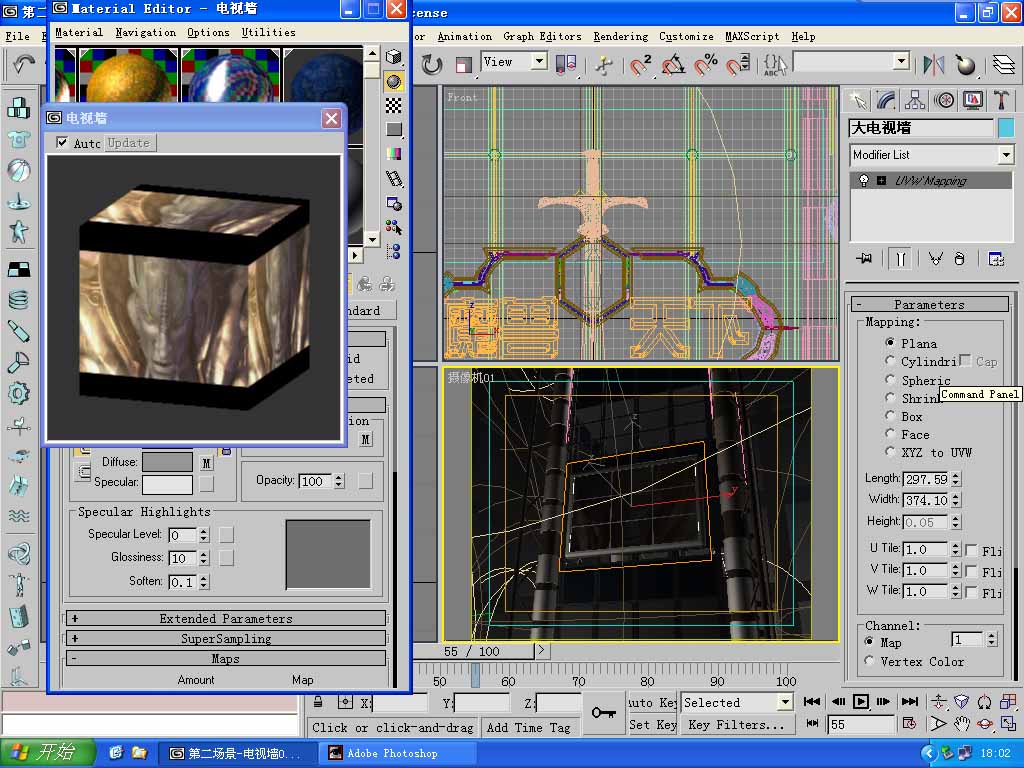
Task: Click the Pan View hand icon
Action: (x=961, y=724)
